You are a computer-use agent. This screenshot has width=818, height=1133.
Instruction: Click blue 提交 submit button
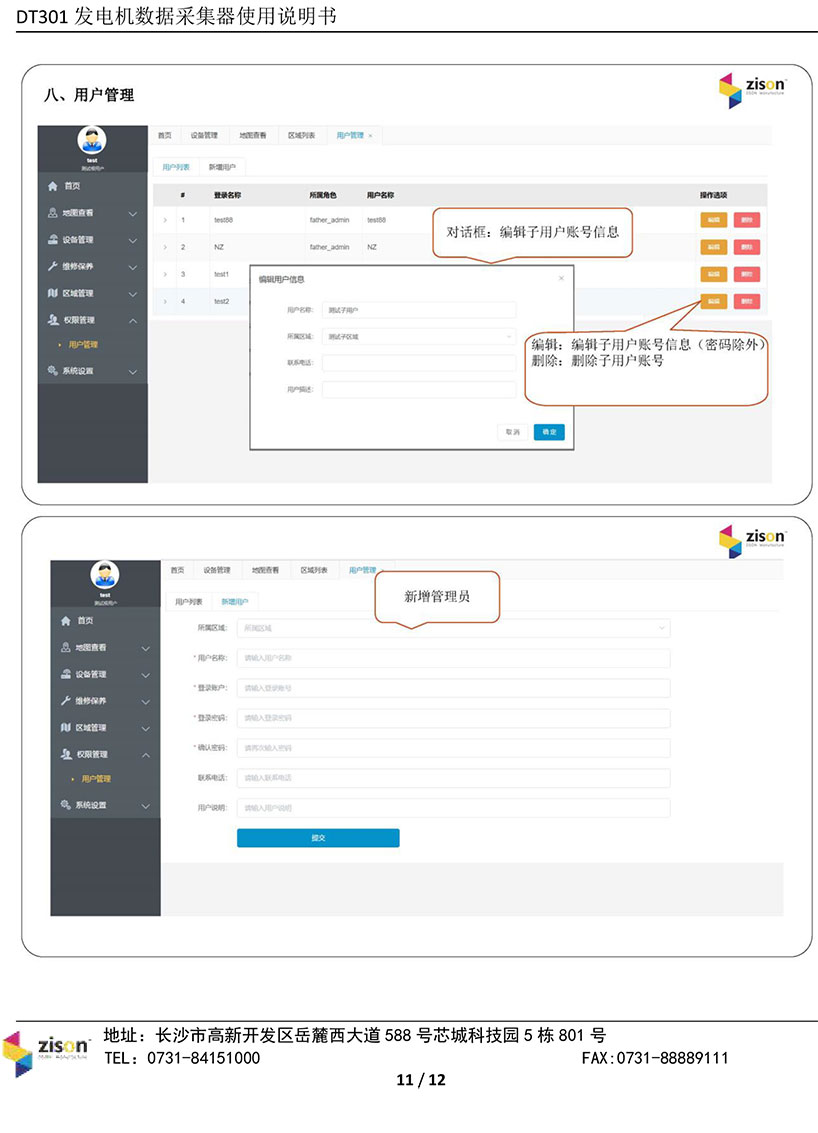(318, 838)
